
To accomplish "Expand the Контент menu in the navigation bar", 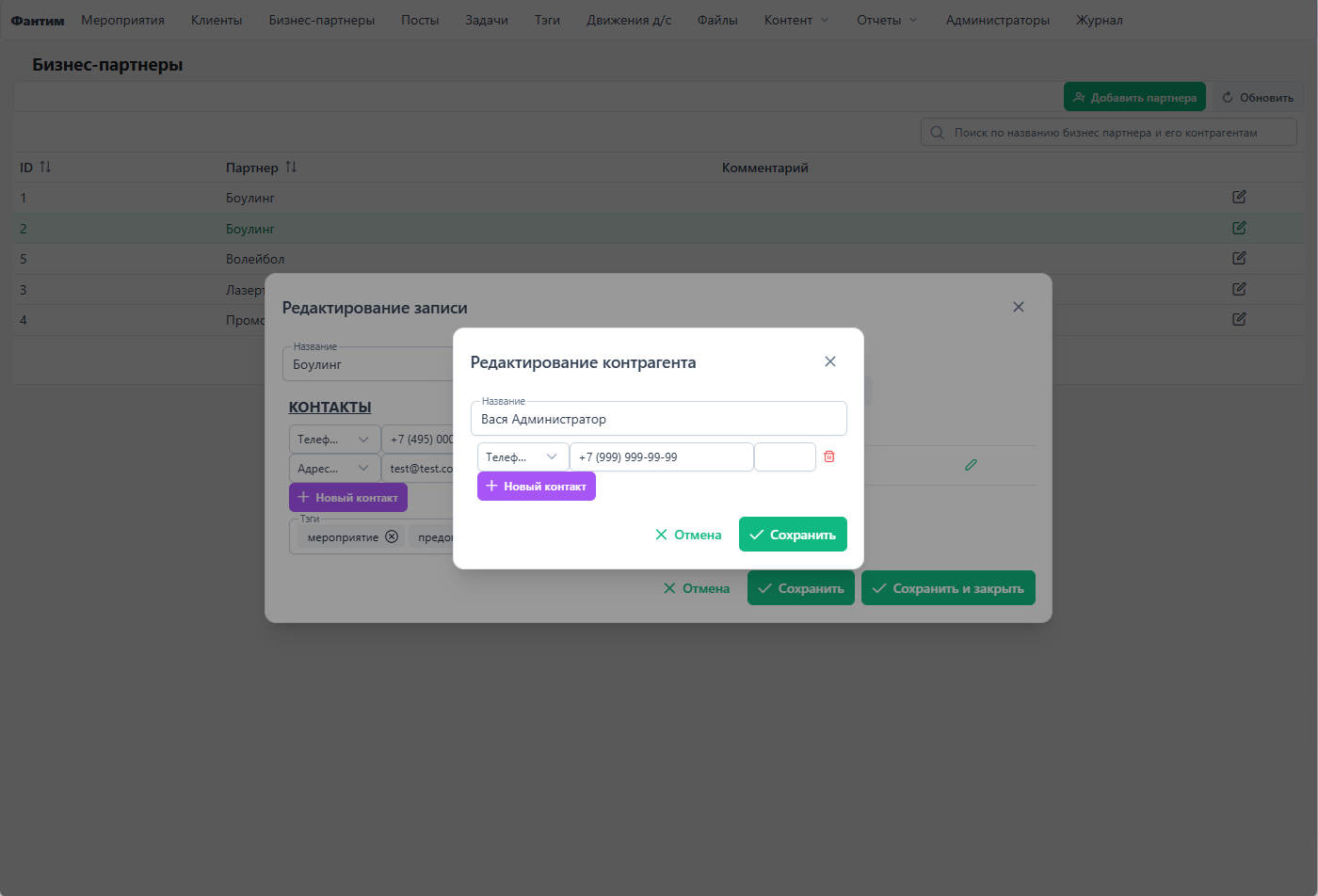I will (796, 19).
